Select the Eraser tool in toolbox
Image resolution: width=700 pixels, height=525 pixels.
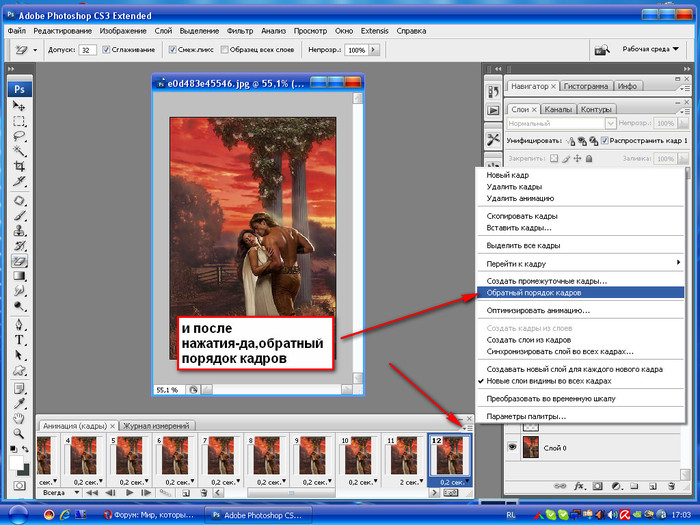[x=19, y=261]
